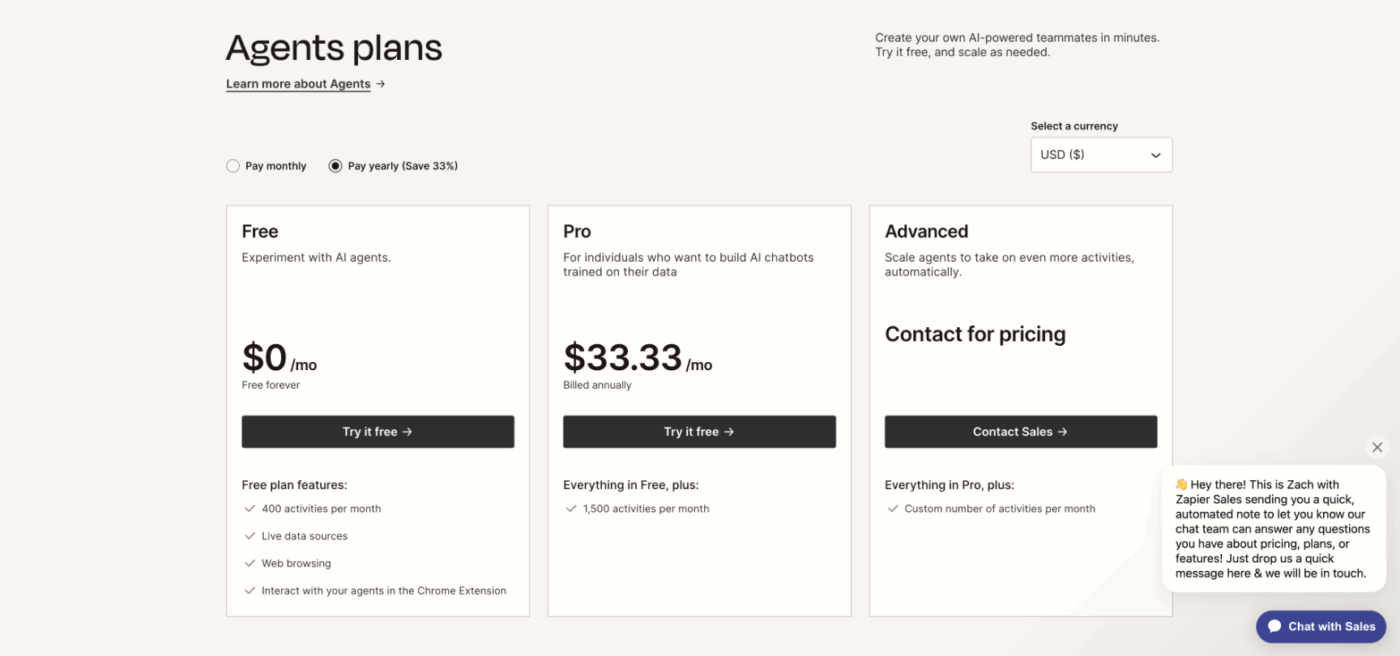This screenshot has height=656, width=1400.
Task: Click the checkmark beside 1,500 activities per month
Action: tap(570, 508)
